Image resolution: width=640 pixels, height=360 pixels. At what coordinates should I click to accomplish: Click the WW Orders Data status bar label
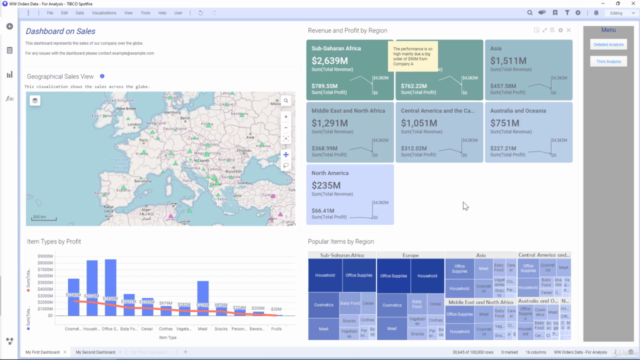click(x=580, y=352)
